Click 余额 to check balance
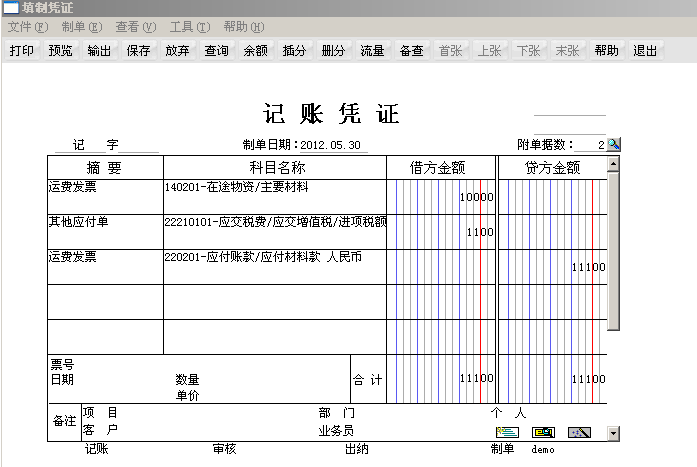Viewport: 697px width, 467px height. (x=256, y=51)
